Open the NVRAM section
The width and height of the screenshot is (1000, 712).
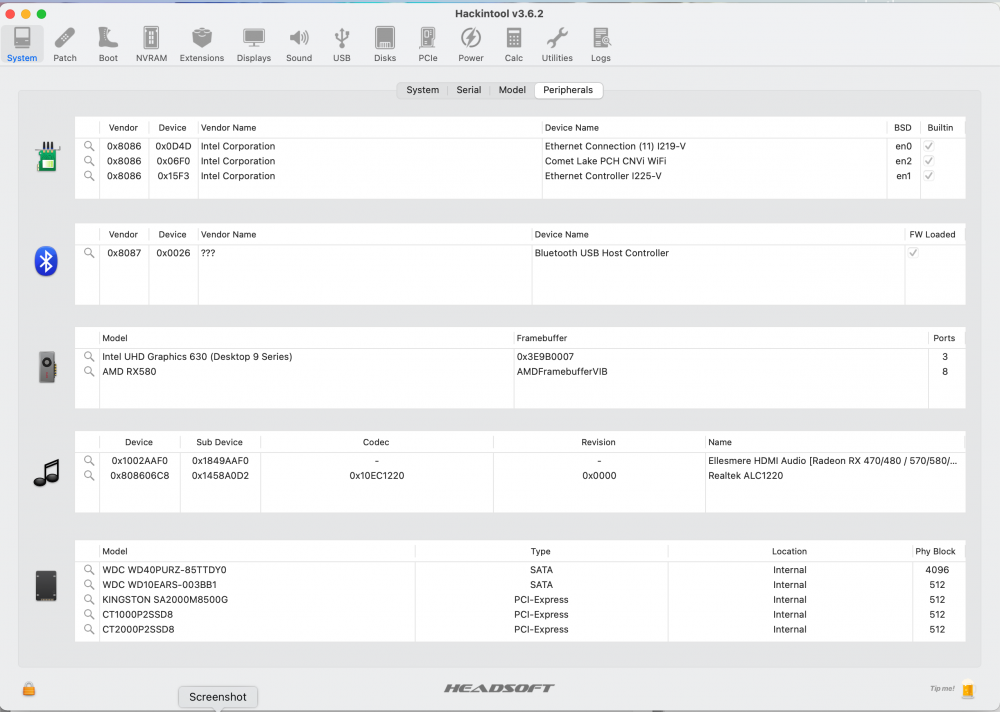point(151,45)
